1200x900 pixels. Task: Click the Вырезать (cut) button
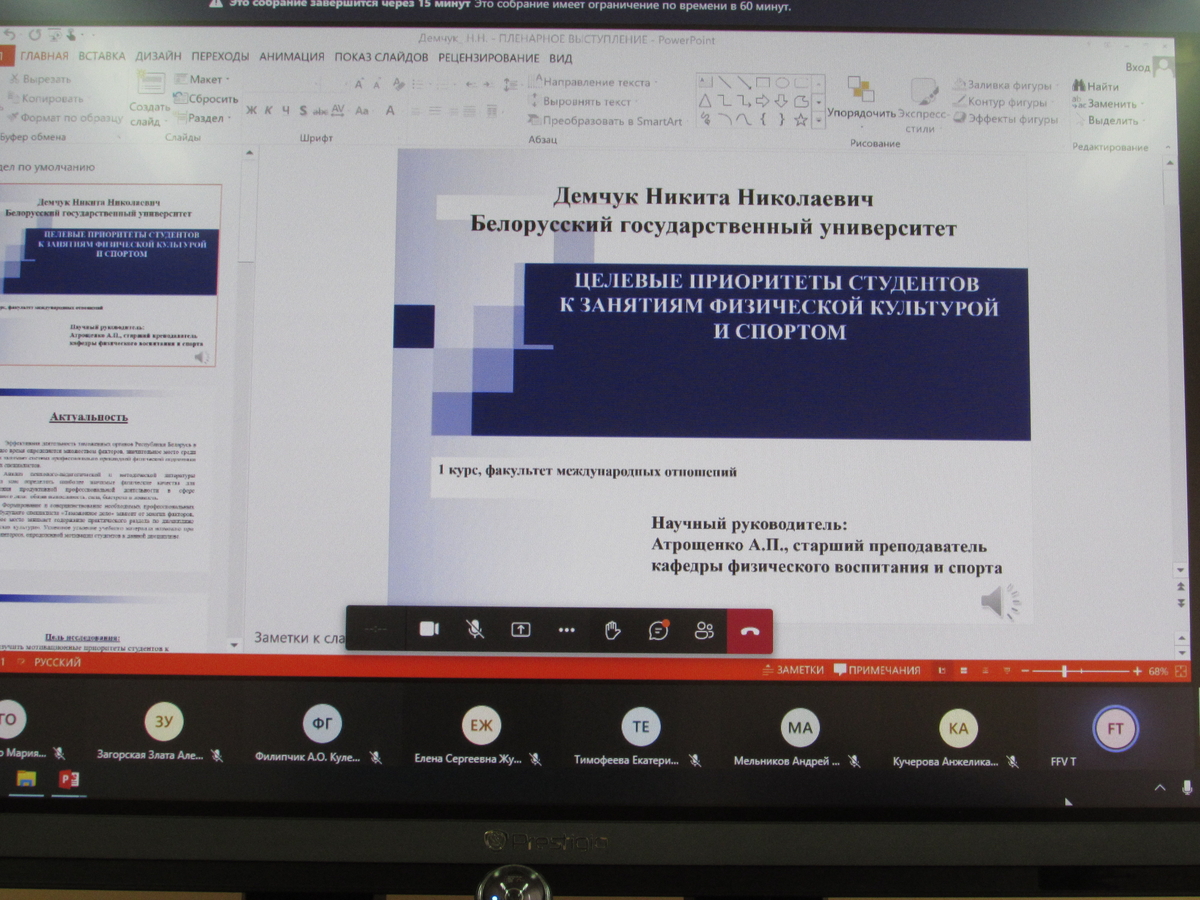39,79
